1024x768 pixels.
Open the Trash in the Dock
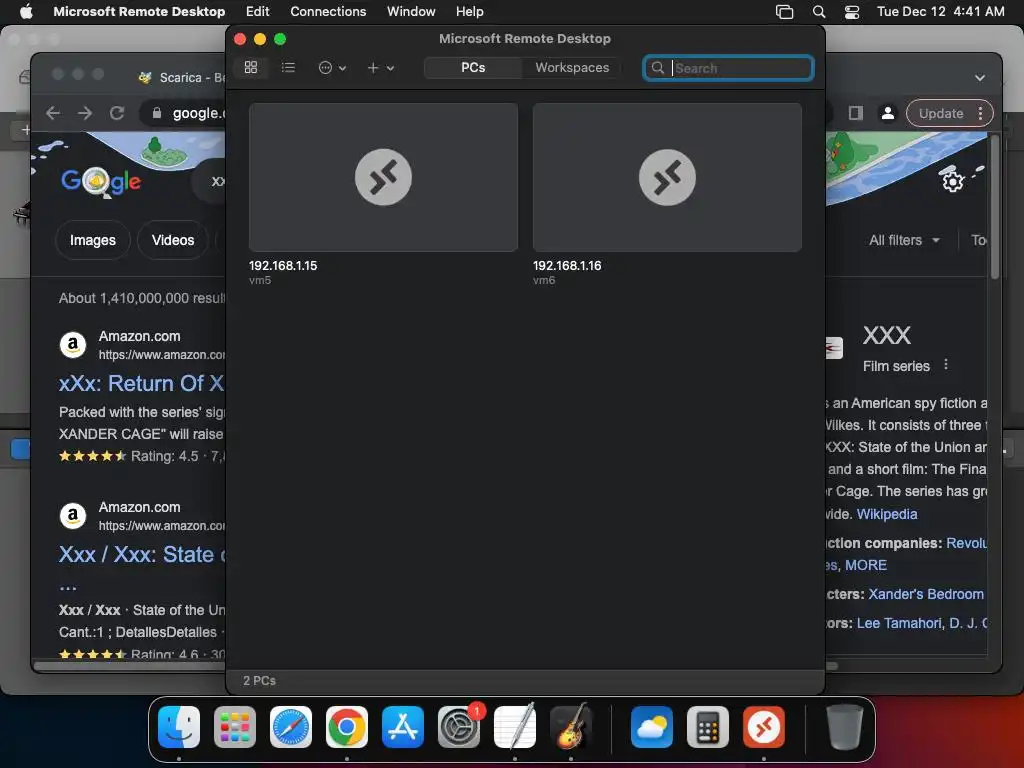[x=844, y=727]
